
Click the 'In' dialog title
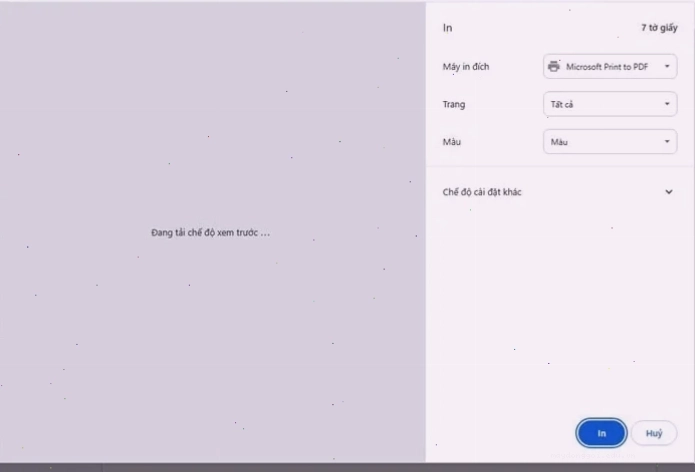click(448, 28)
